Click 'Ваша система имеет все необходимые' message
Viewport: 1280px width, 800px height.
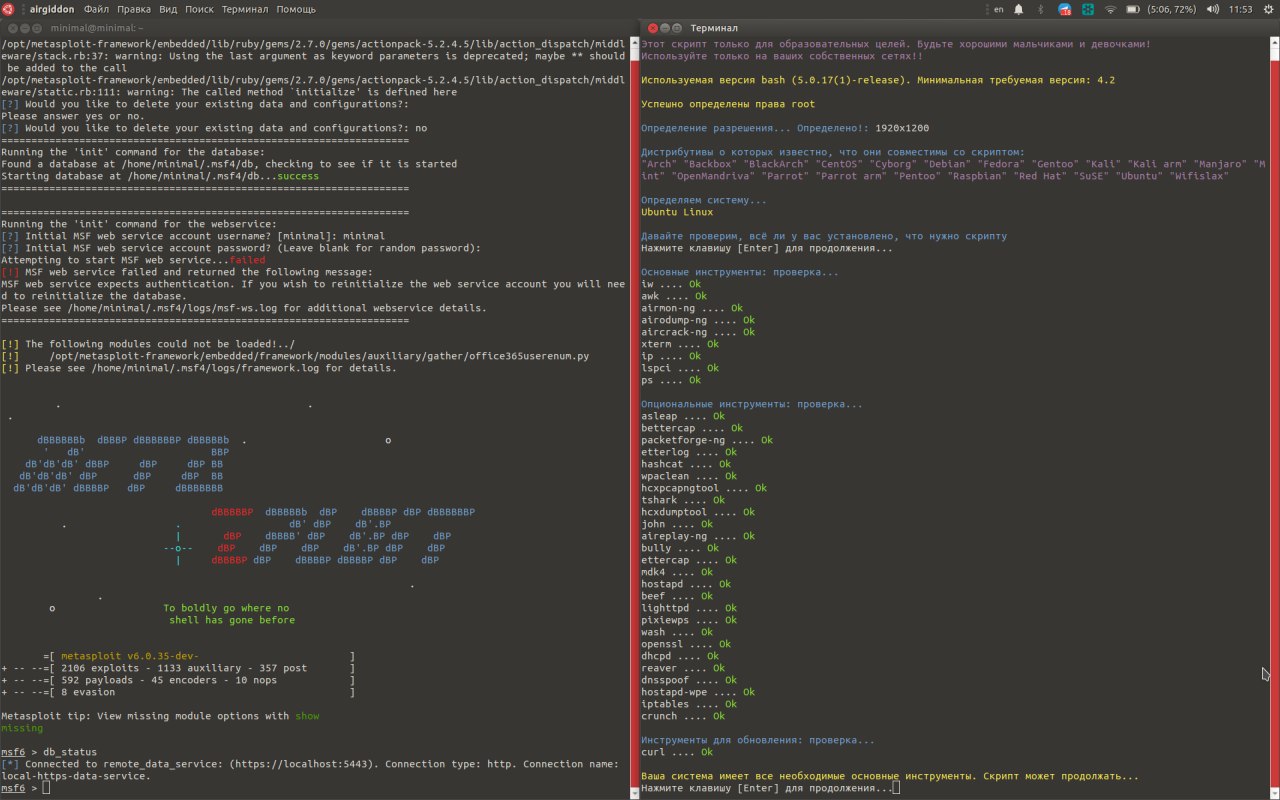point(890,776)
